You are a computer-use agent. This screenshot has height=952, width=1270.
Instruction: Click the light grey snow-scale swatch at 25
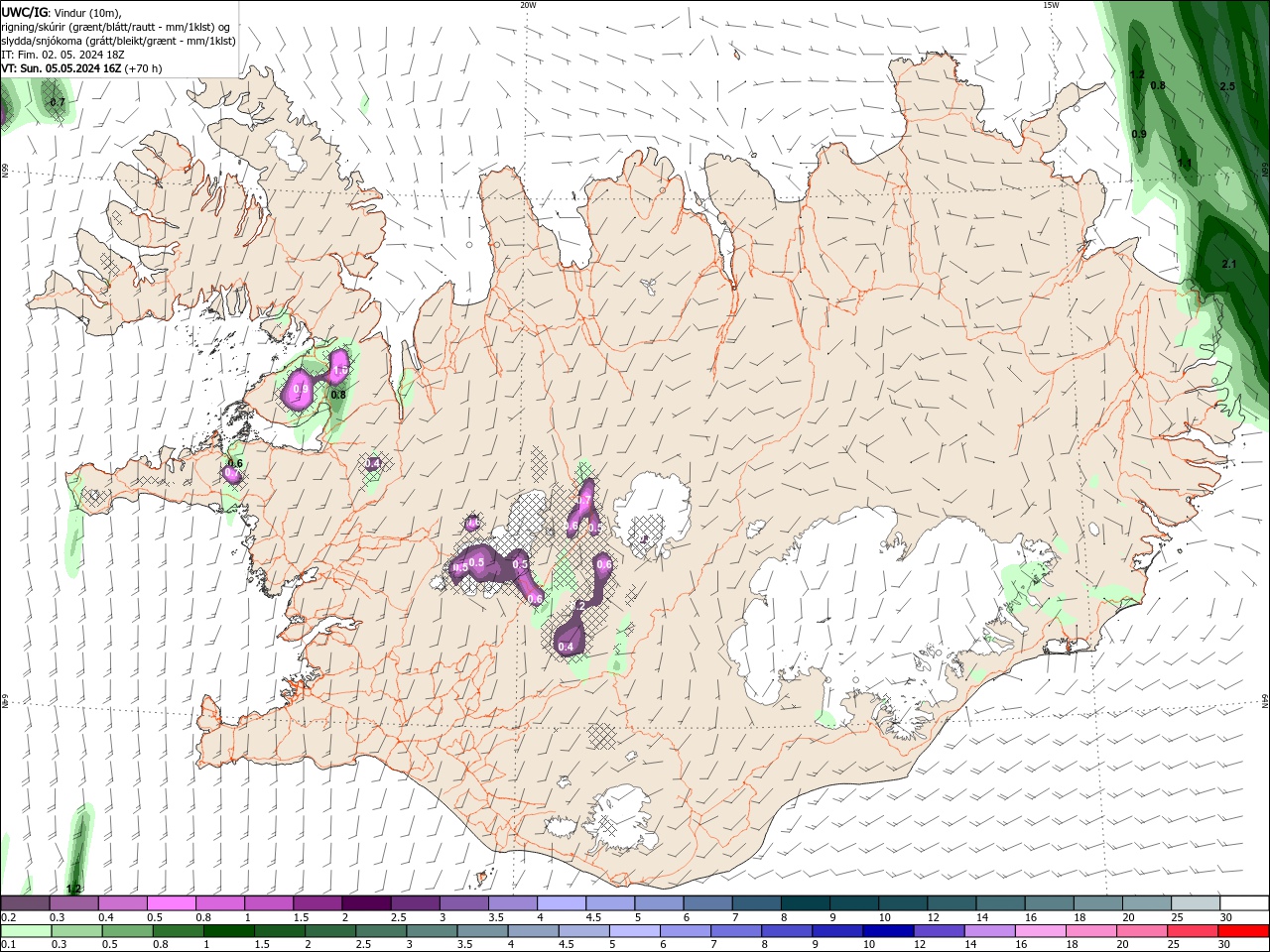1195,903
